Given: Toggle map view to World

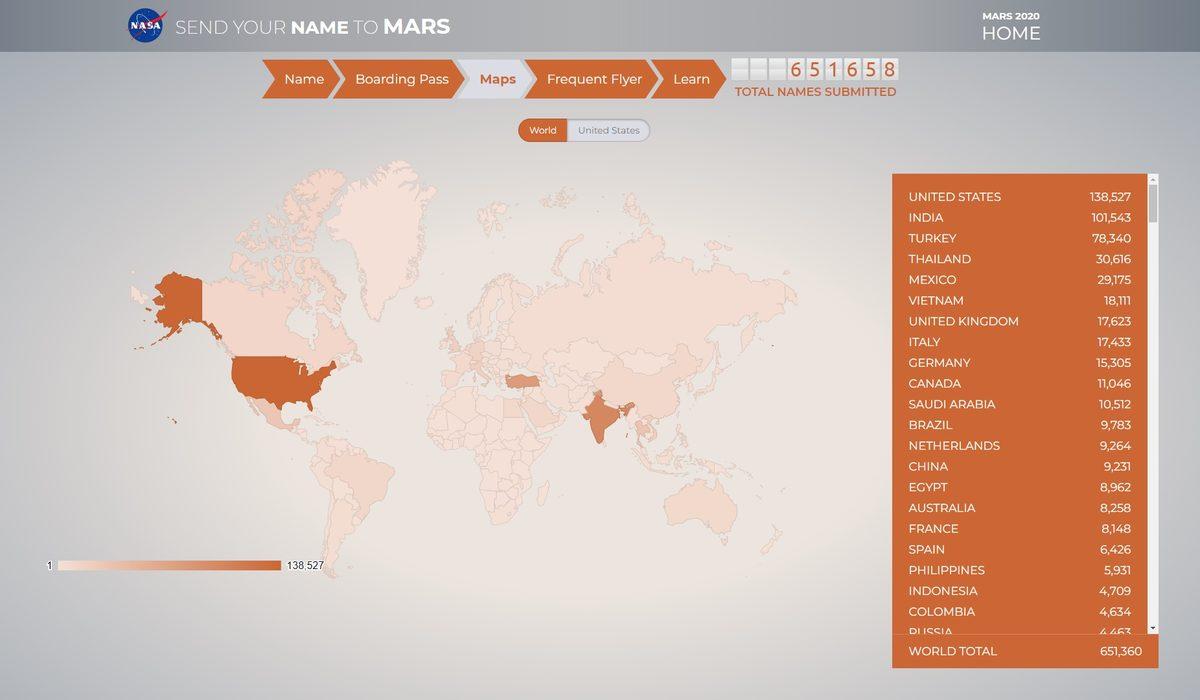Looking at the screenshot, I should pyautogui.click(x=543, y=130).
